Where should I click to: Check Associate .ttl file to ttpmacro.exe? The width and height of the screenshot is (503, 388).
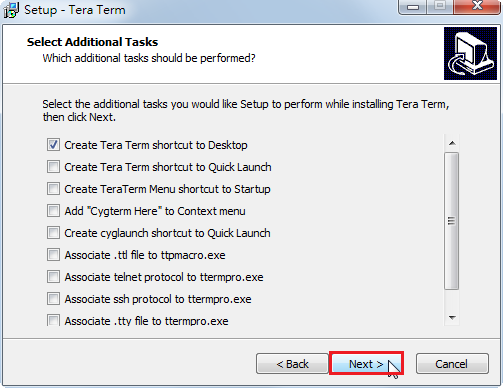tap(53, 255)
